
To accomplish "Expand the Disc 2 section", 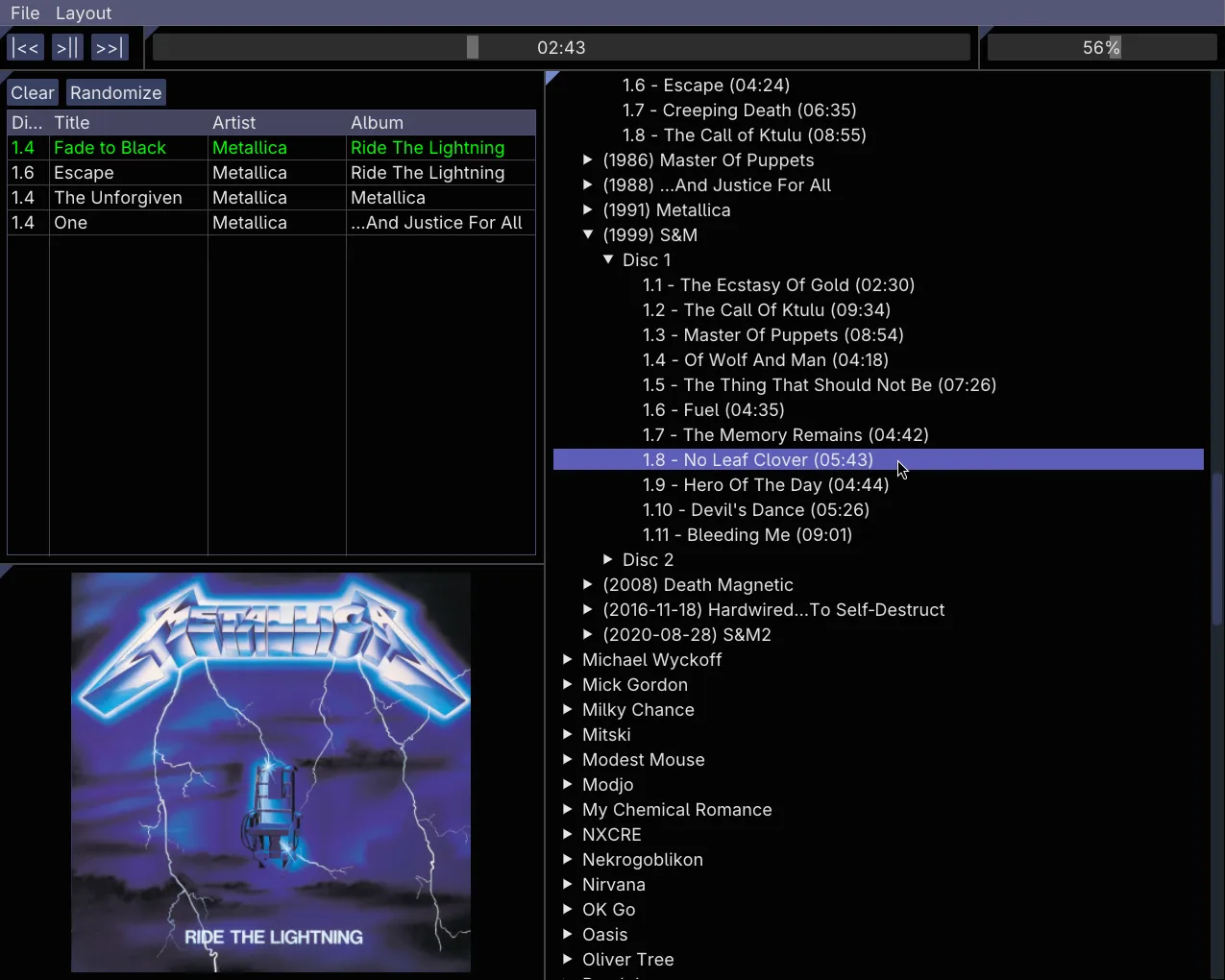I will (608, 559).
